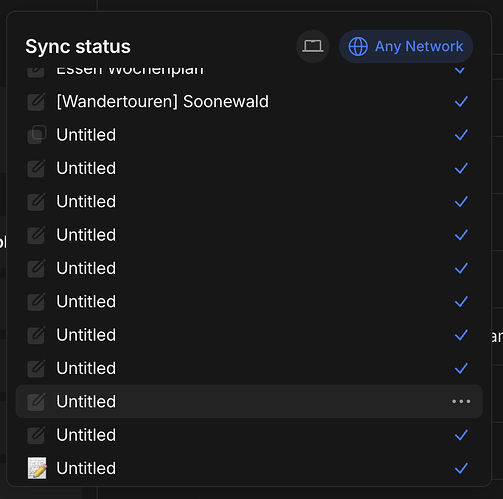Click the Sync status heading
The width and height of the screenshot is (503, 499).
tap(78, 46)
